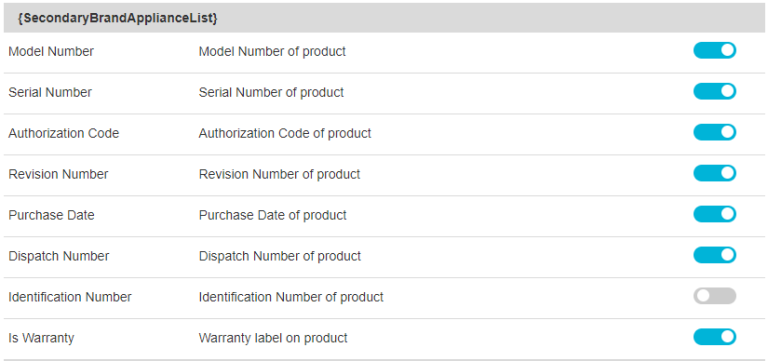768x361 pixels.
Task: Disable the Is Warranty toggle
Action: click(x=714, y=337)
